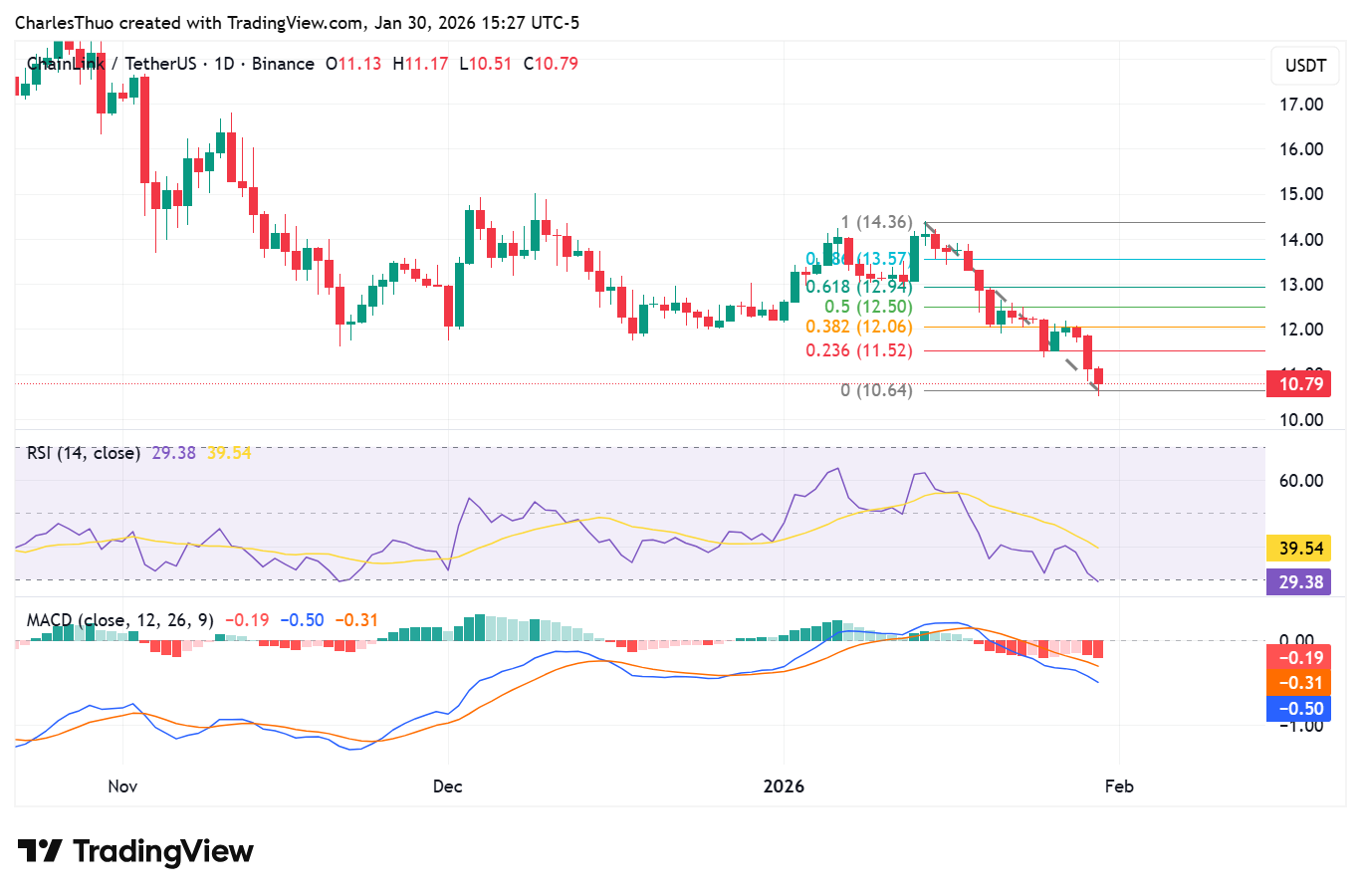Select the ChainLink / TetherUS symbol name
Screen dimensions: 1361x896
(114, 63)
